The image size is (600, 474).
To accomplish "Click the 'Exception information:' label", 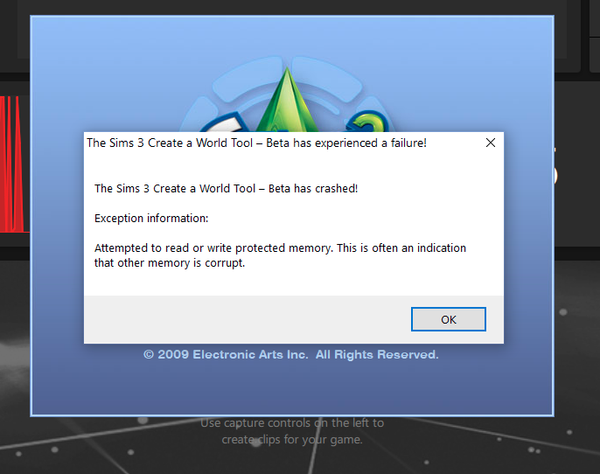I will (x=151, y=218).
